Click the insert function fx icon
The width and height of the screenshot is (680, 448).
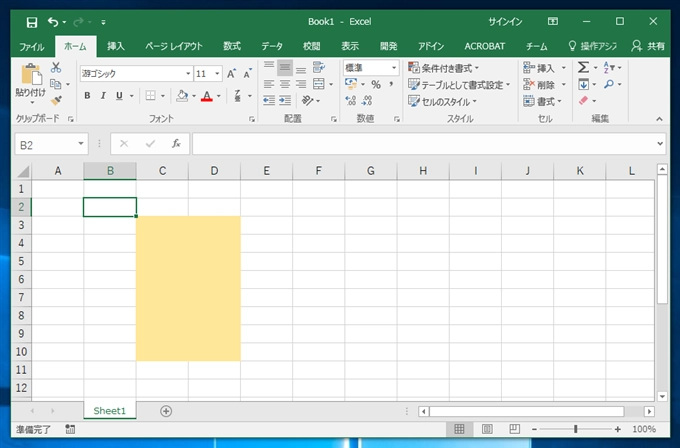(176, 144)
